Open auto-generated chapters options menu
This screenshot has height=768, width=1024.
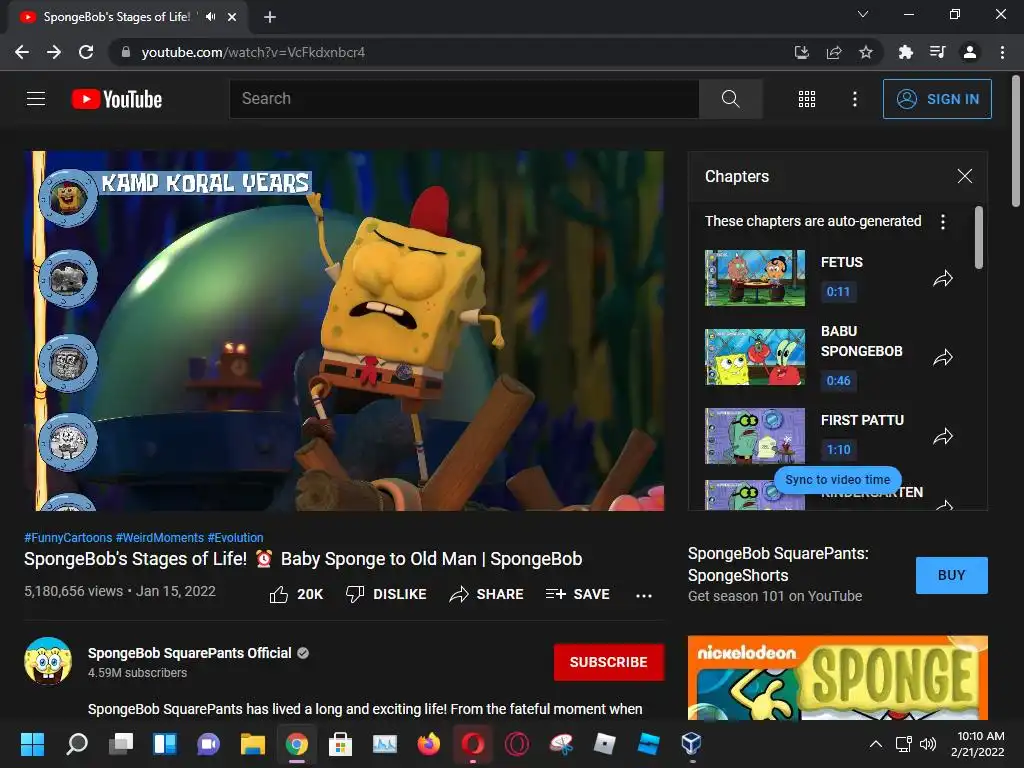tap(942, 221)
